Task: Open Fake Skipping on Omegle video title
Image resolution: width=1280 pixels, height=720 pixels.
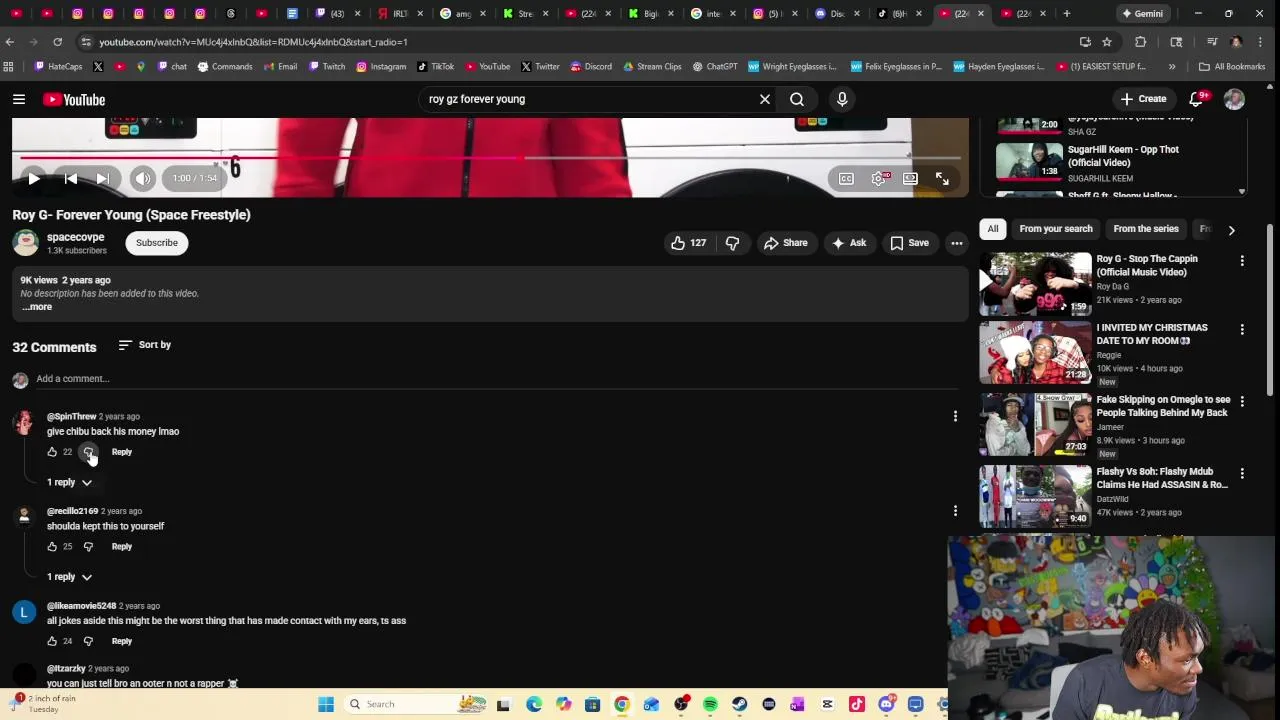Action: pyautogui.click(x=1163, y=406)
